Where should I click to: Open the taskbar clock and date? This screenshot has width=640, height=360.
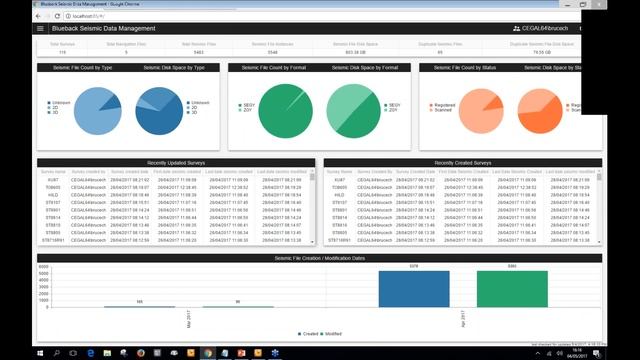click(x=577, y=353)
